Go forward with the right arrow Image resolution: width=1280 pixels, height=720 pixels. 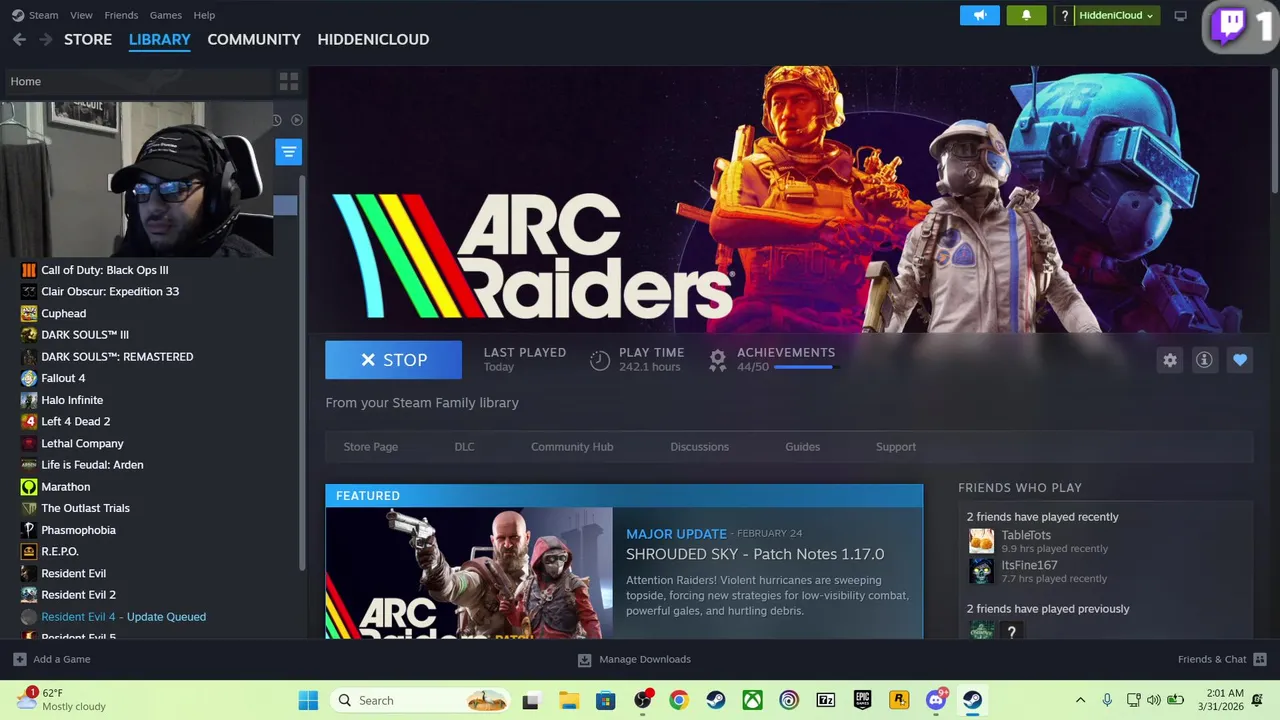[x=45, y=39]
